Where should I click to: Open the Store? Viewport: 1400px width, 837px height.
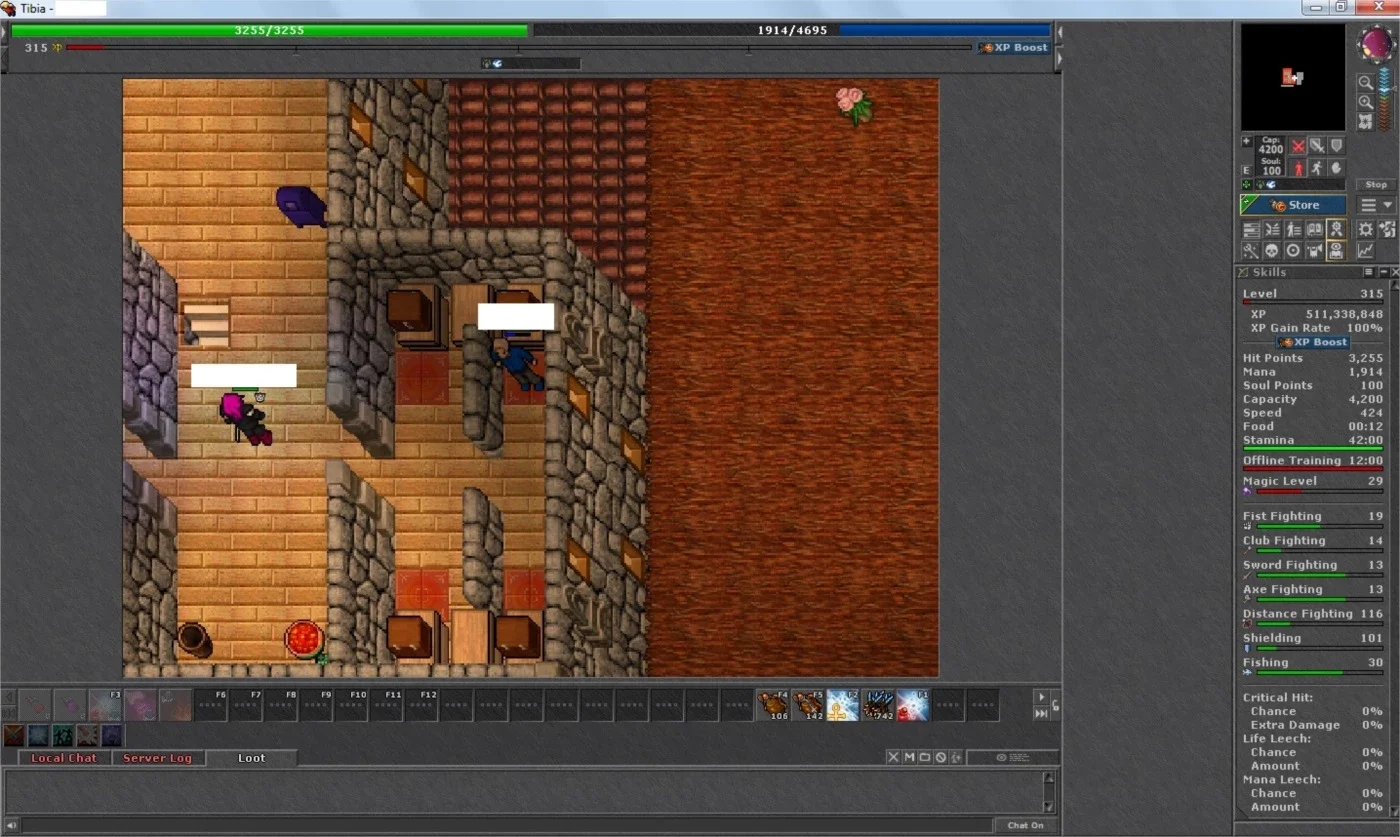click(1293, 205)
